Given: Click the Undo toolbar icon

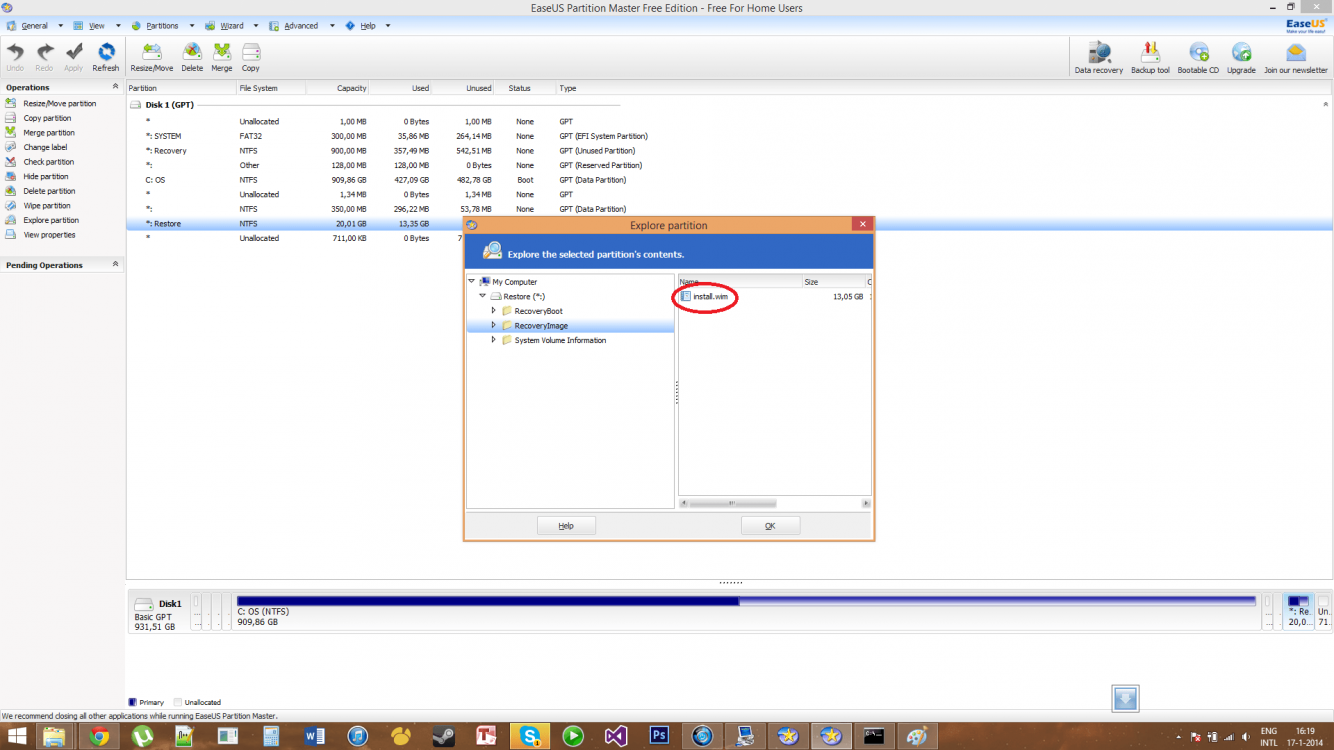Looking at the screenshot, I should point(15,57).
